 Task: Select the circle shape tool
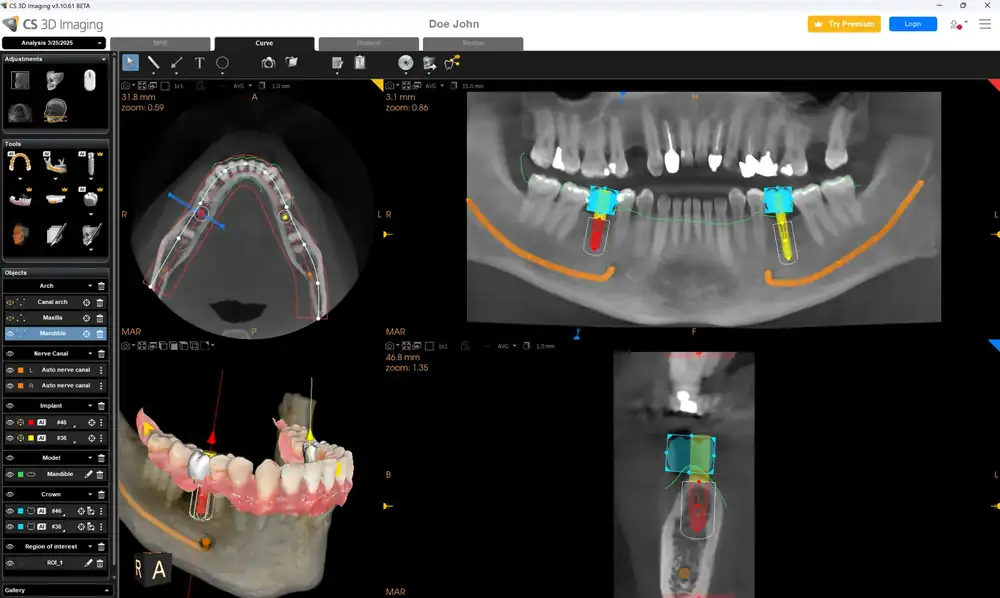(222, 62)
